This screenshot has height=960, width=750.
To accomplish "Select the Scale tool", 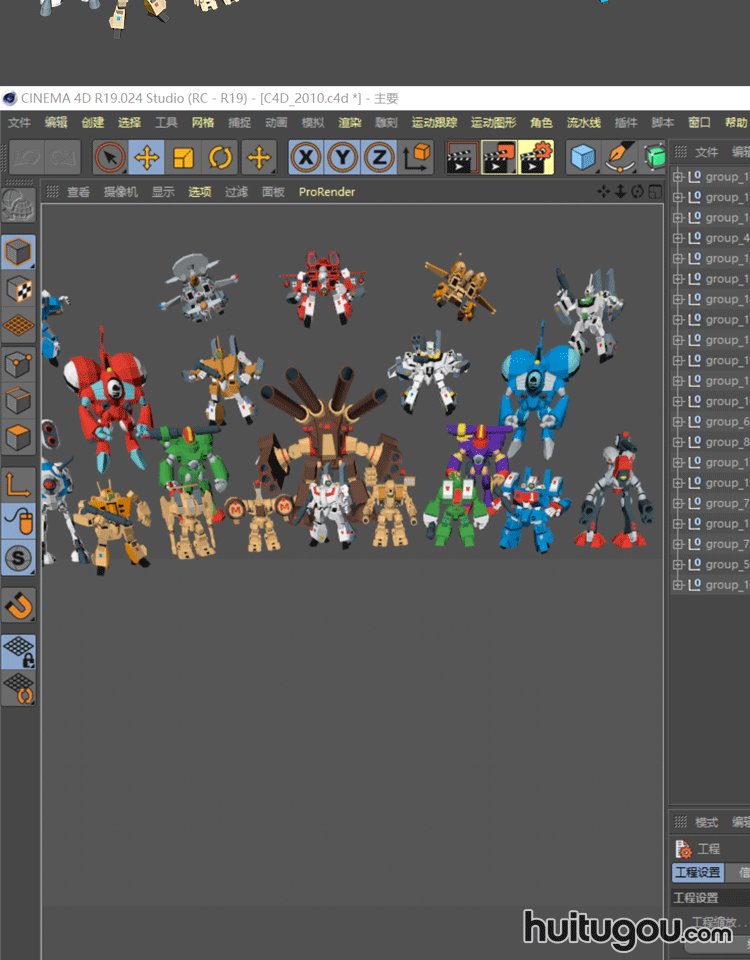I will click(x=183, y=157).
